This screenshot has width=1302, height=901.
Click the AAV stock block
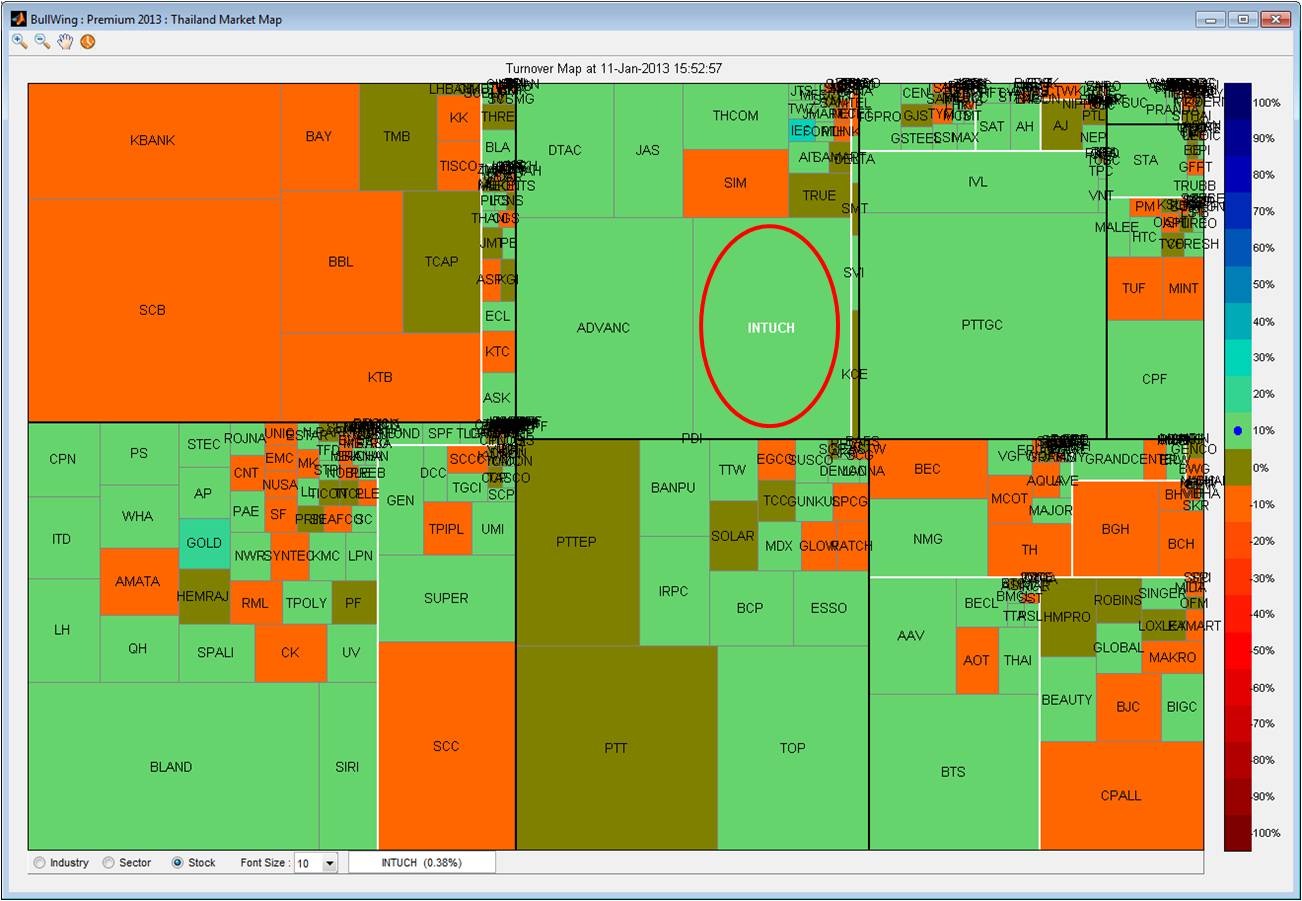pos(911,636)
